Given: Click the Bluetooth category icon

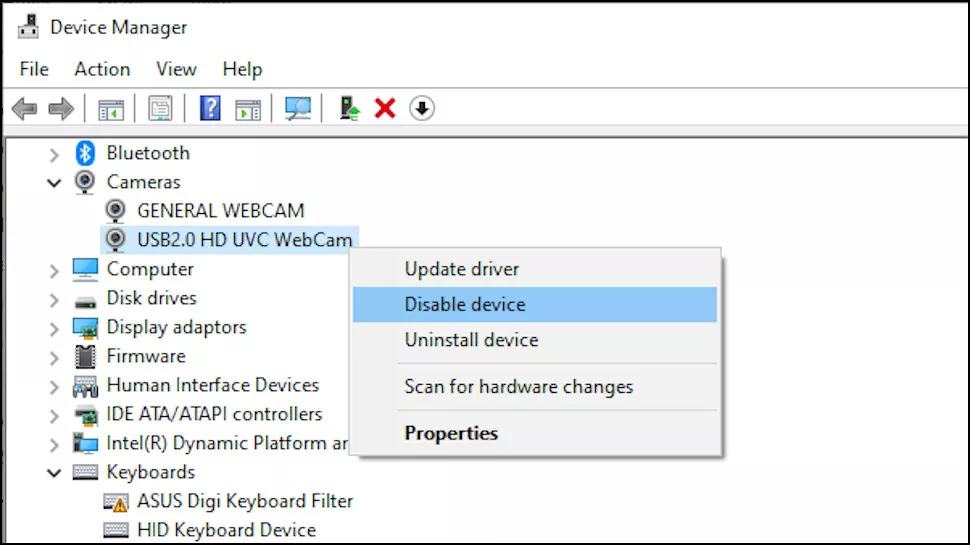Looking at the screenshot, I should tap(85, 153).
